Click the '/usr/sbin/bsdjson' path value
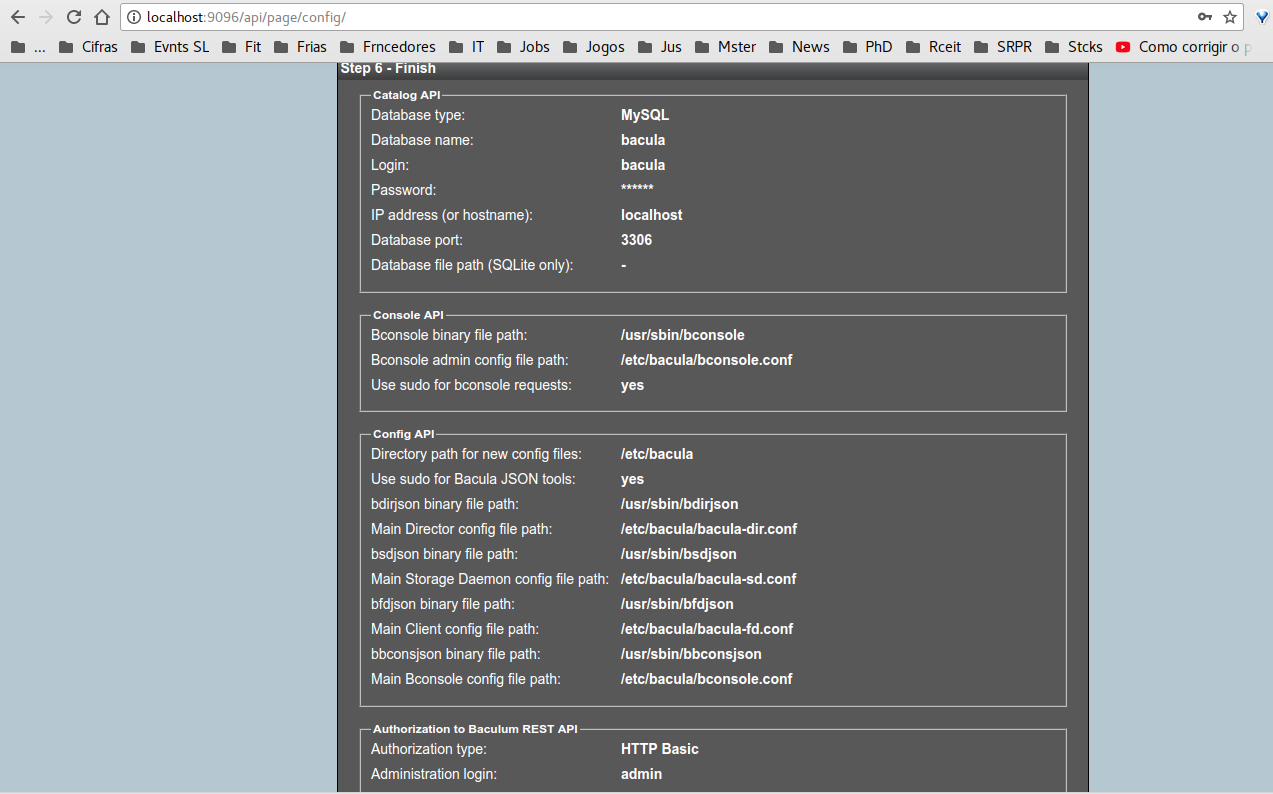 click(679, 554)
